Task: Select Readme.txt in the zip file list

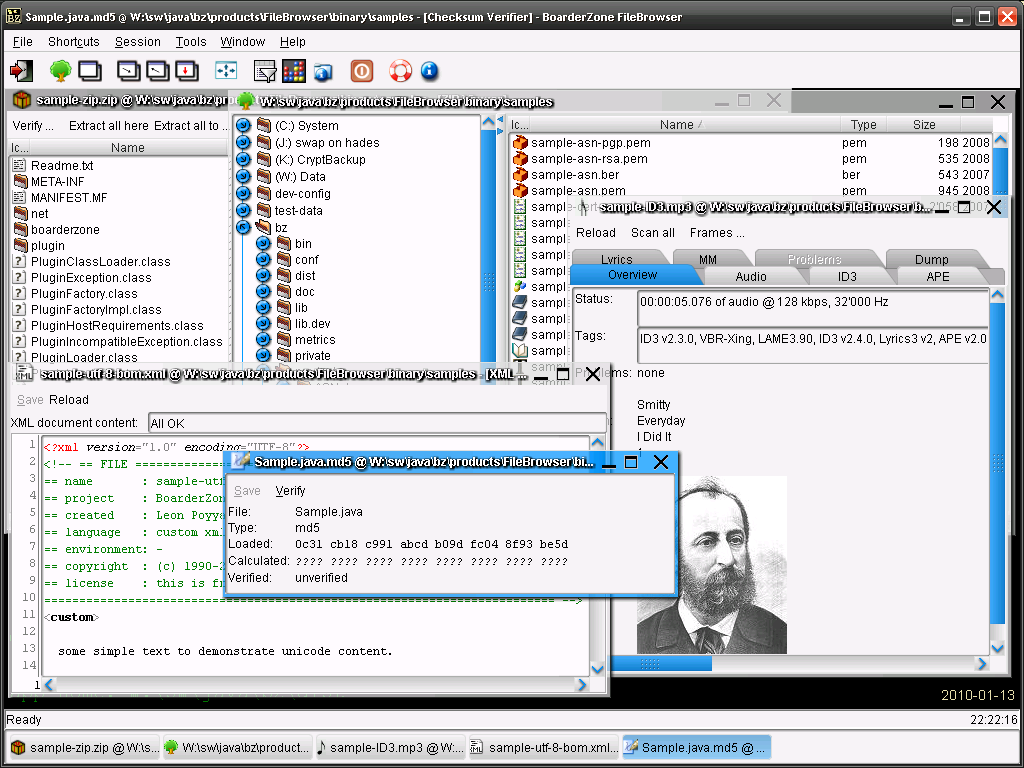Action: [x=62, y=165]
